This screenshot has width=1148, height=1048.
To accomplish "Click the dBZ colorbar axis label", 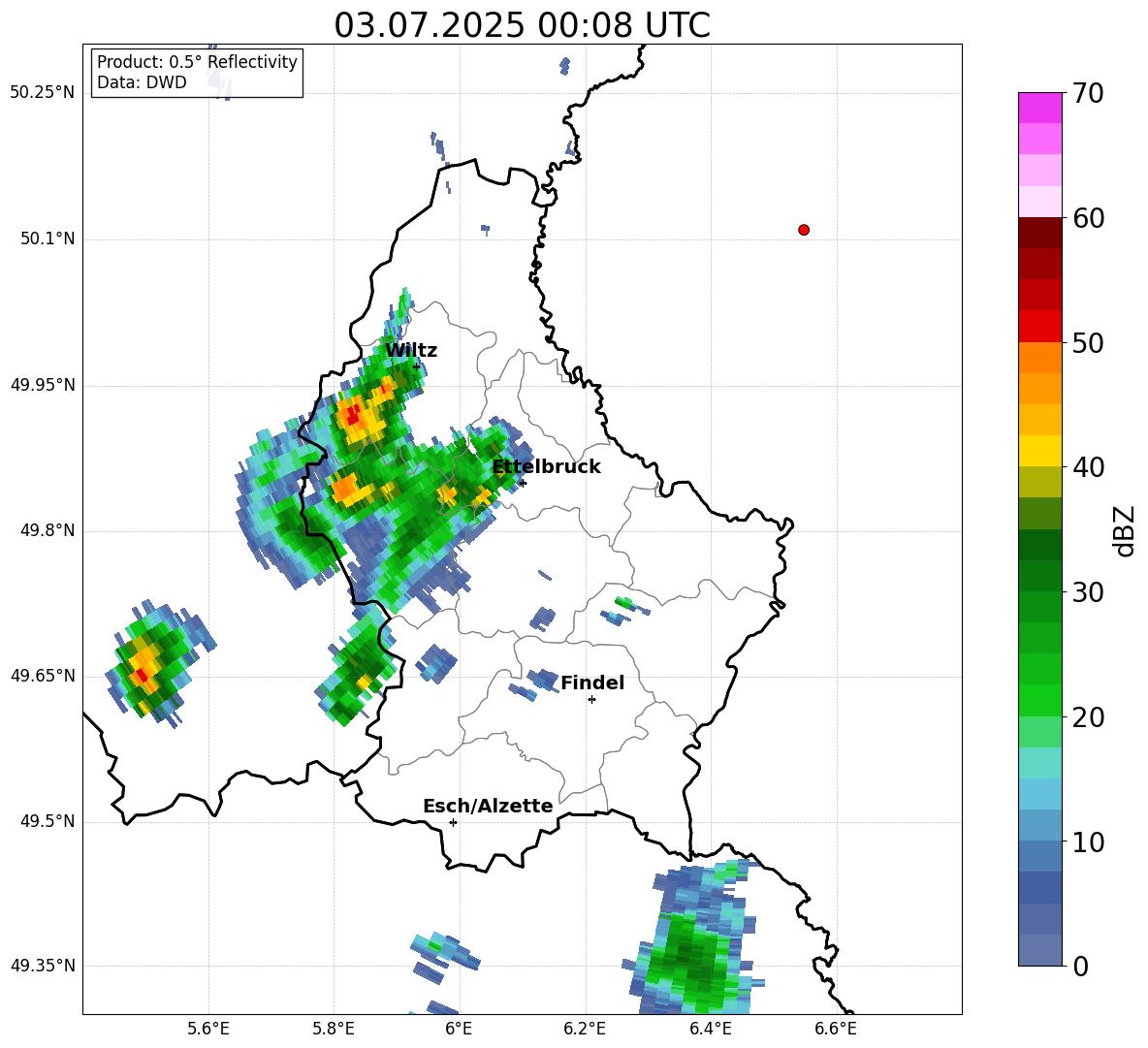I will coord(1124,530).
